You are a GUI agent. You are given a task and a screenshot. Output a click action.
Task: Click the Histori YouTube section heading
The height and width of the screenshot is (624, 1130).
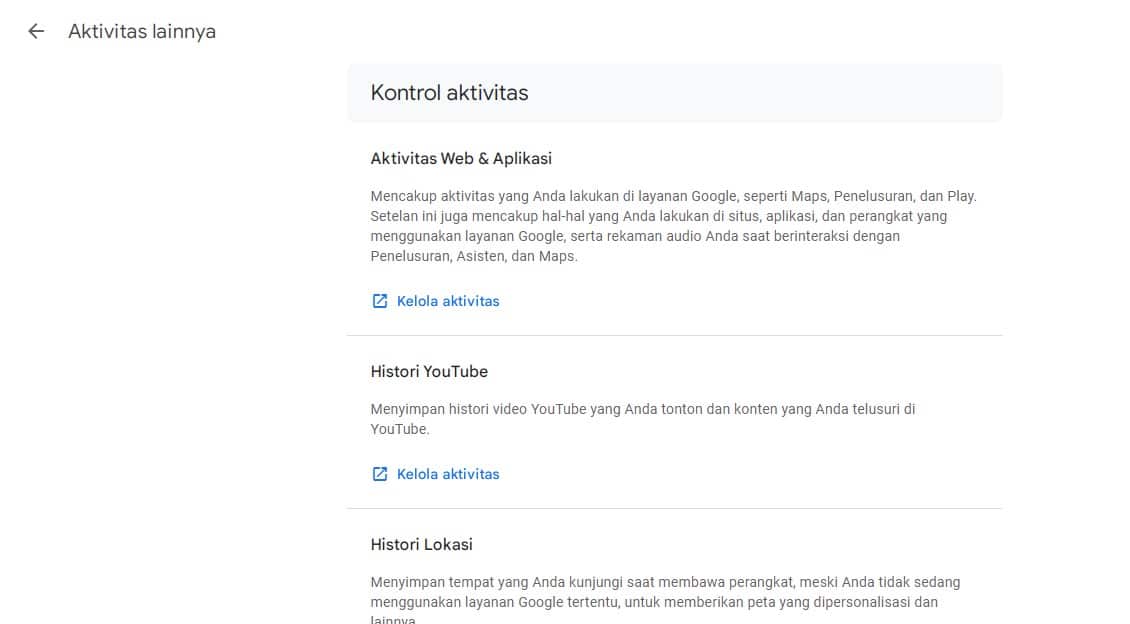(x=429, y=371)
